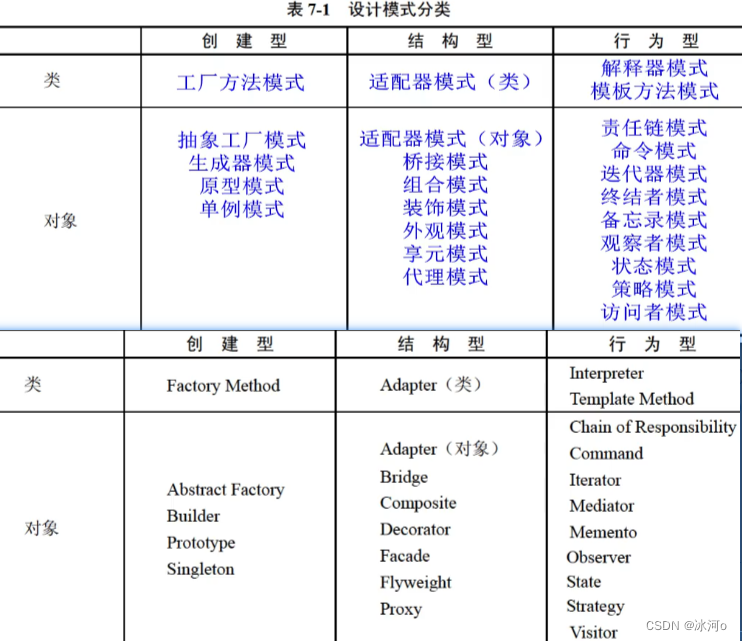This screenshot has width=742, height=641.
Task: Click the cell 适配器模式（类）
Action: (x=450, y=82)
